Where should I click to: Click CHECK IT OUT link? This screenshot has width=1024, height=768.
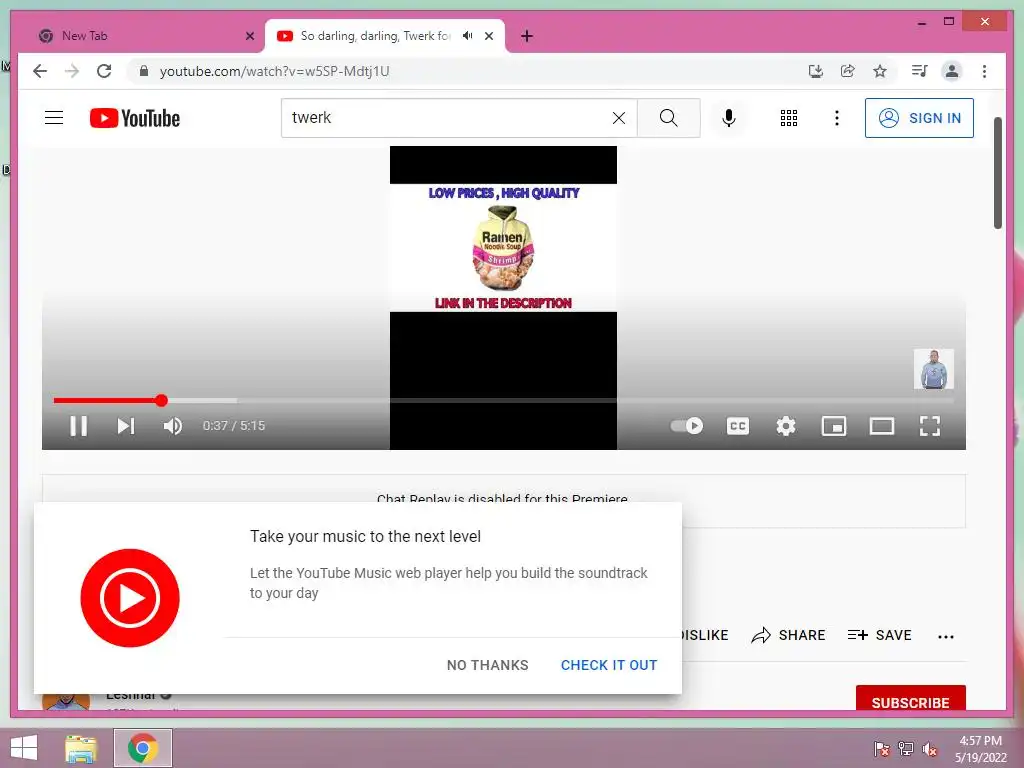[x=609, y=665]
